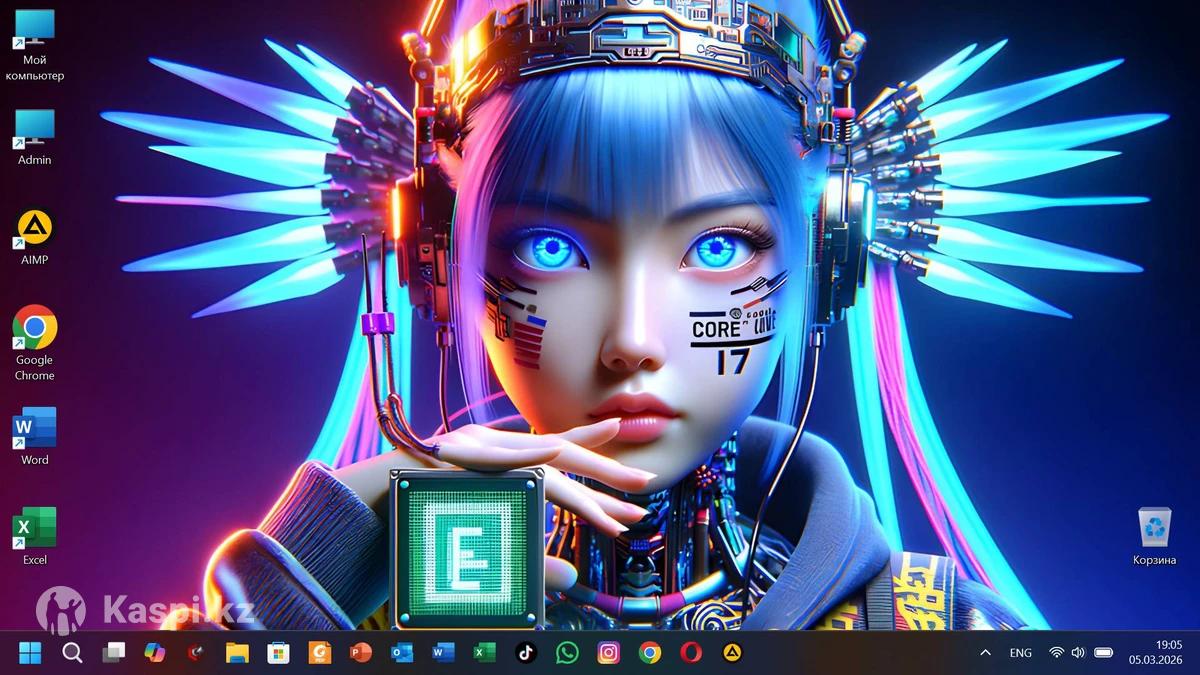Launch Opera browser from the taskbar
This screenshot has width=1200, height=675.
691,653
